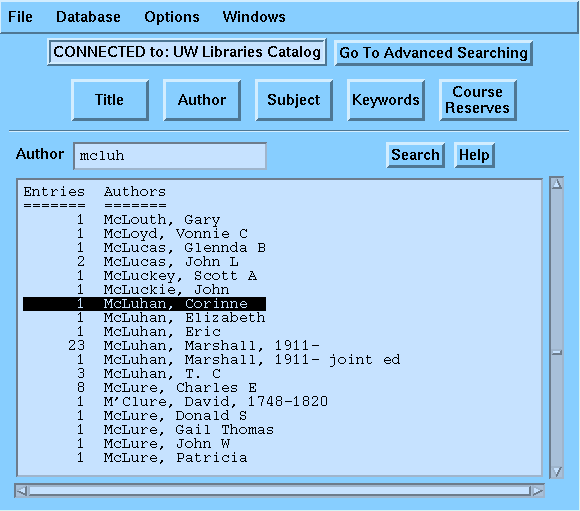This screenshot has width=580, height=511.
Task: Click the horizontal scrollbar bar
Action: coord(280,491)
